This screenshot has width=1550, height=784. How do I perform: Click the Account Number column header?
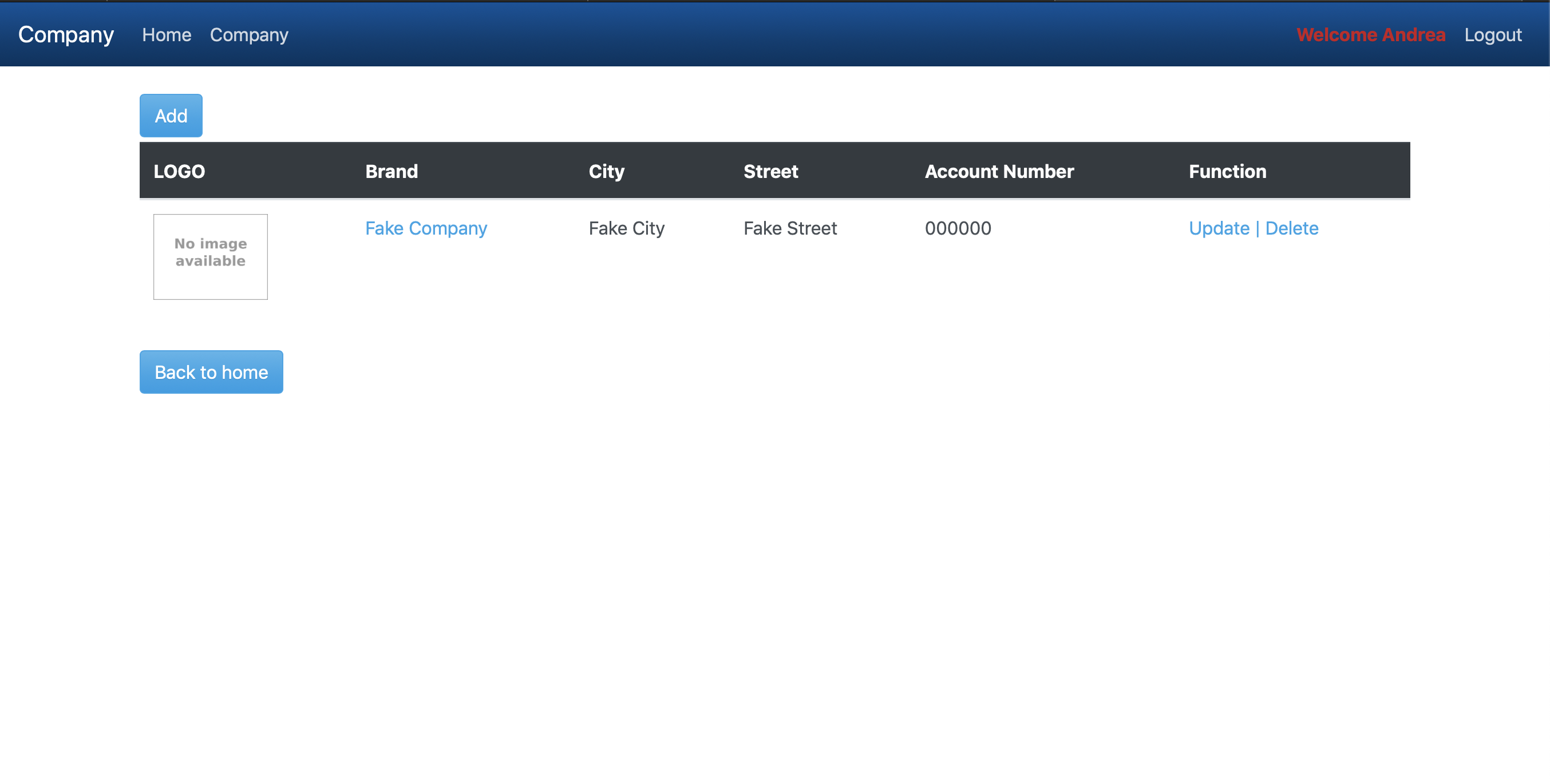coord(999,172)
